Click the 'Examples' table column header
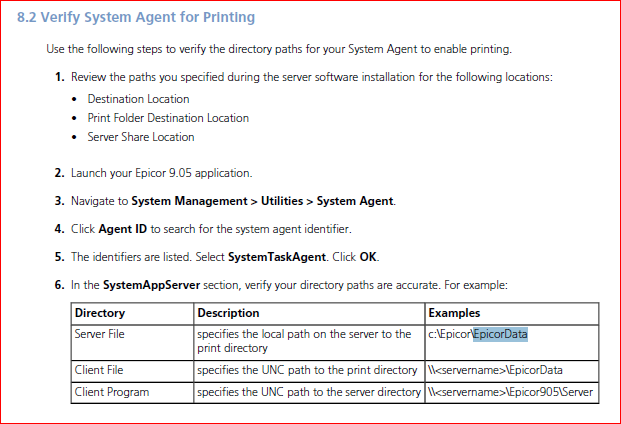The width and height of the screenshot is (621, 424). pos(453,313)
